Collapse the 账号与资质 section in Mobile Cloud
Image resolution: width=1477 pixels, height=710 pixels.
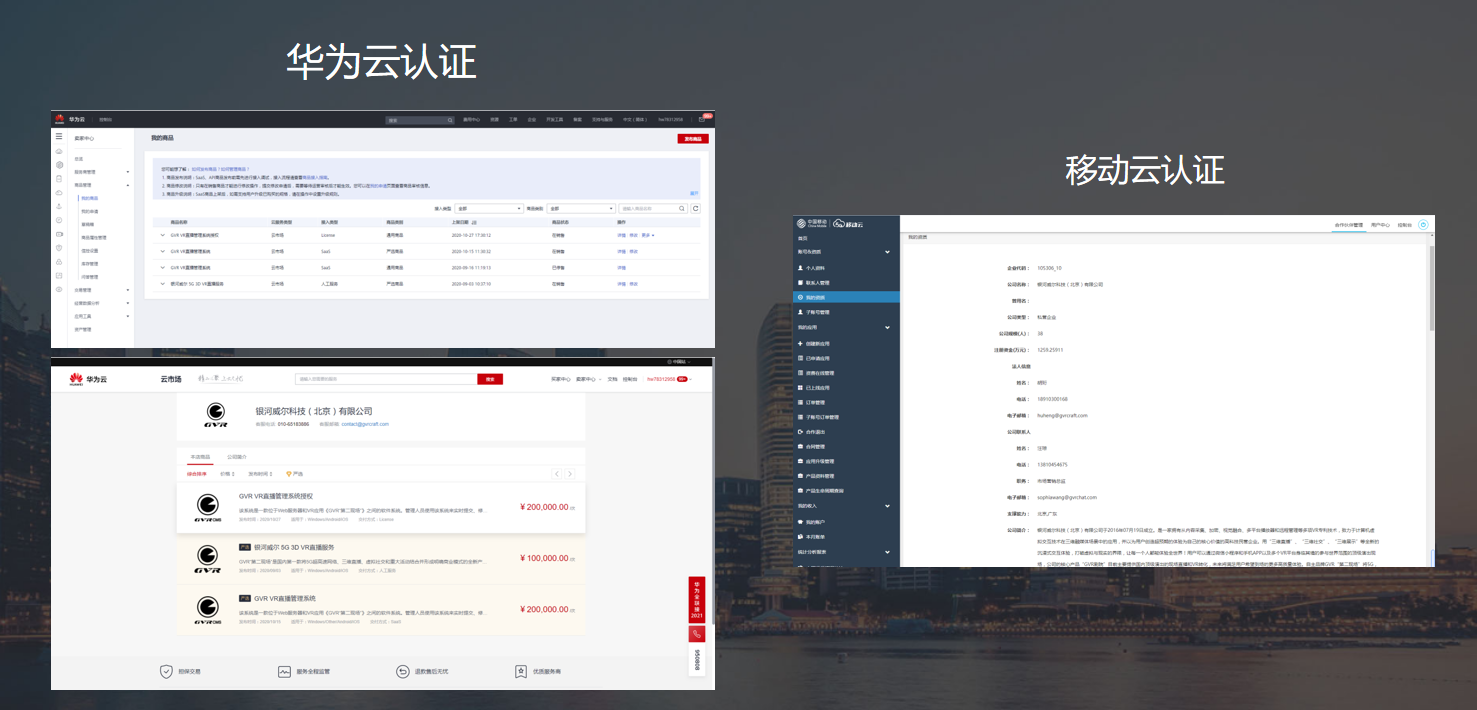pyautogui.click(x=888, y=253)
